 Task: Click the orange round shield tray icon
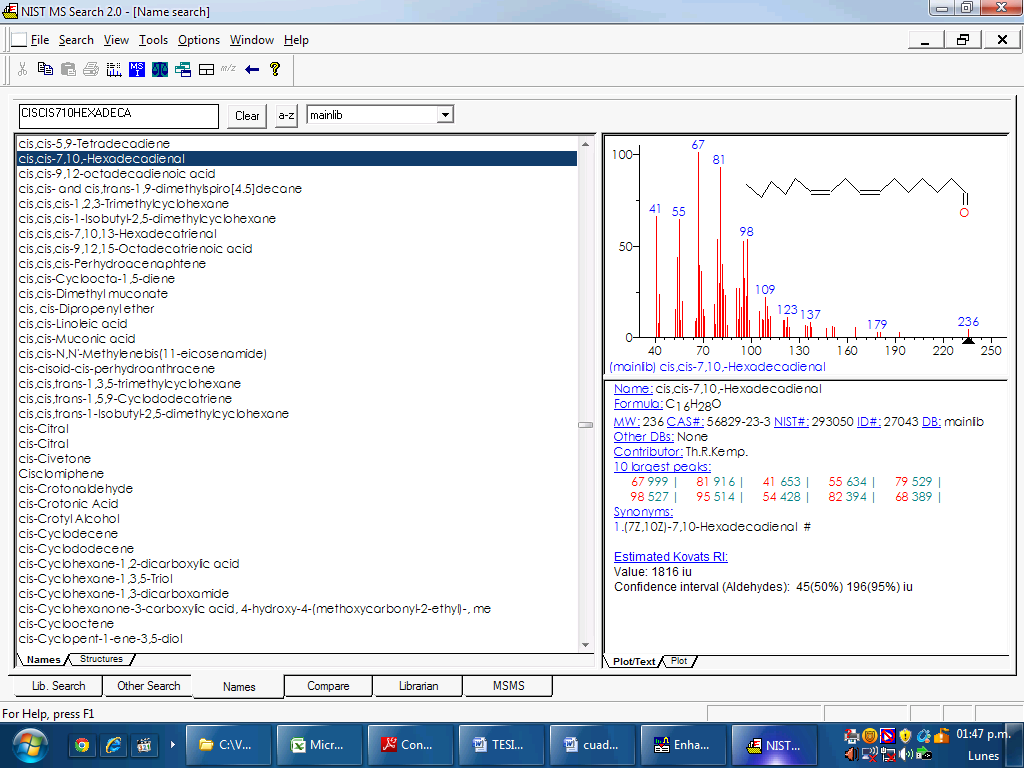869,736
